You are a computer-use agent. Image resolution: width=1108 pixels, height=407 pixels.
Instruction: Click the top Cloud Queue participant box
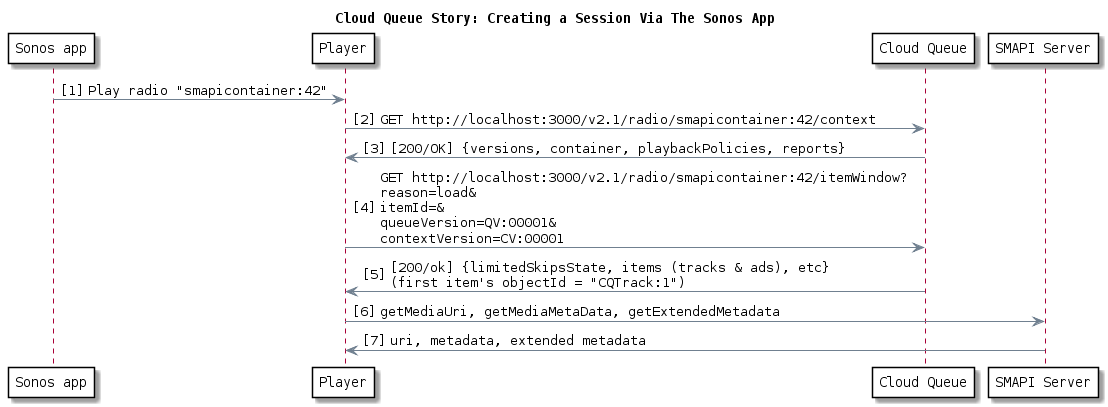pyautogui.click(x=924, y=48)
